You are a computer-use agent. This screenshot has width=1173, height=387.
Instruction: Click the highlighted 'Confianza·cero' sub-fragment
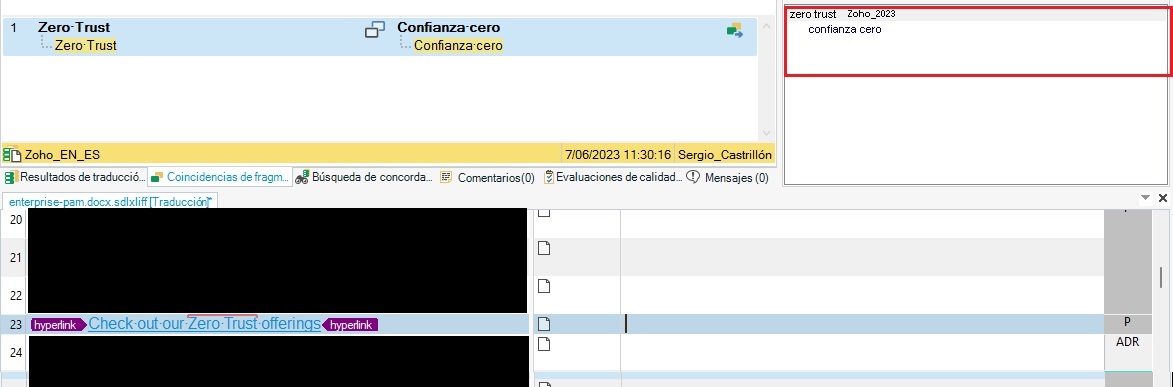pyautogui.click(x=458, y=46)
